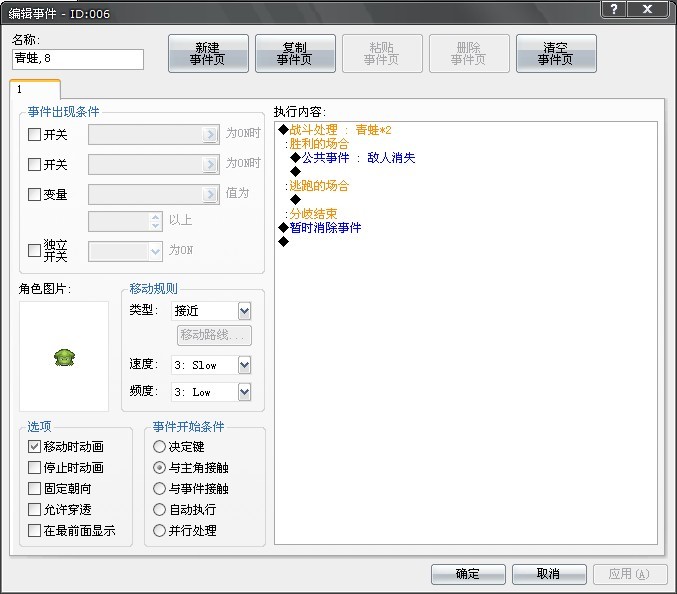Select 公共事件：敌人消失 command line
677x594 pixels.
pyautogui.click(x=353, y=158)
